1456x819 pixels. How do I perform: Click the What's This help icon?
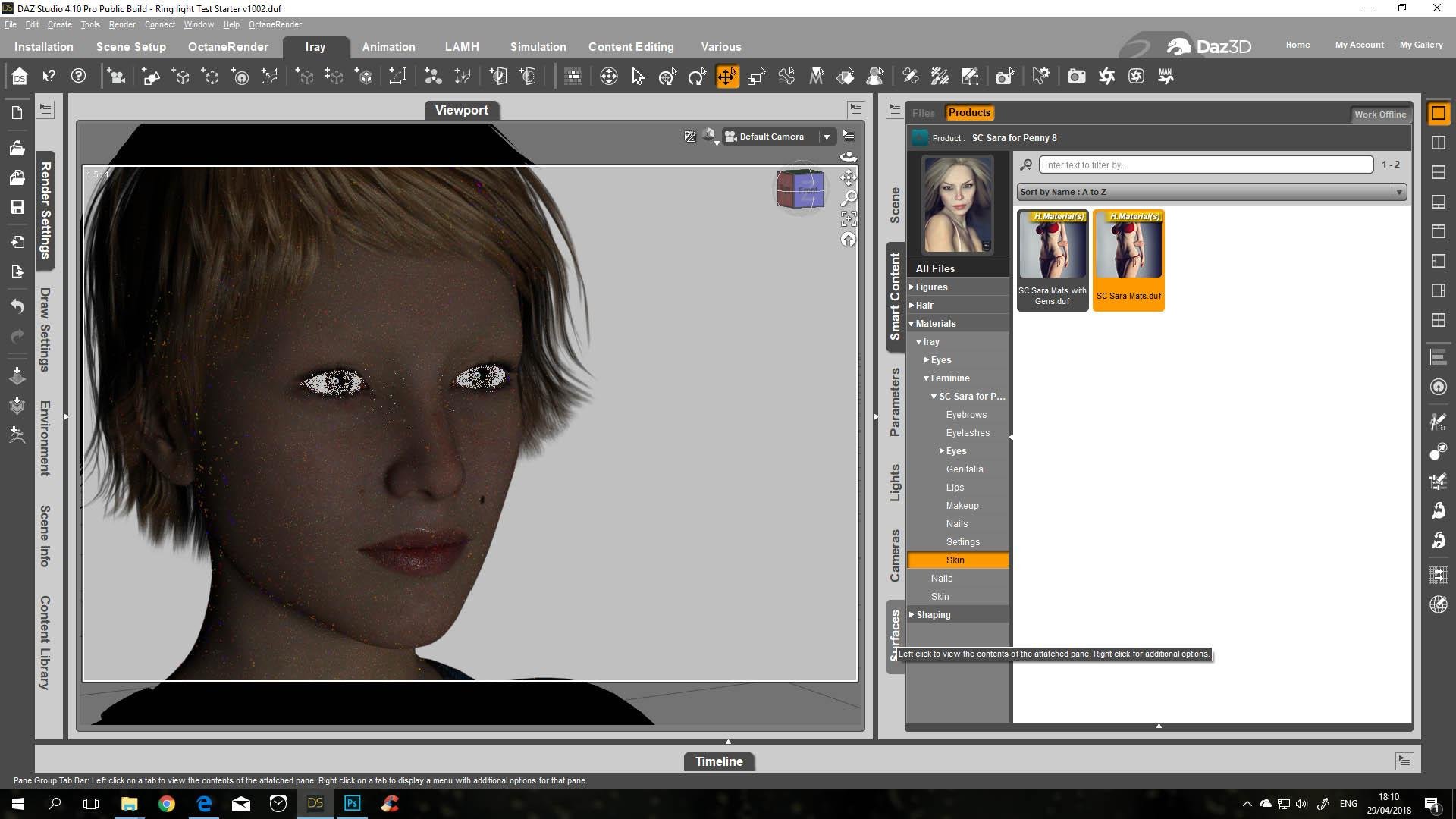pos(49,77)
